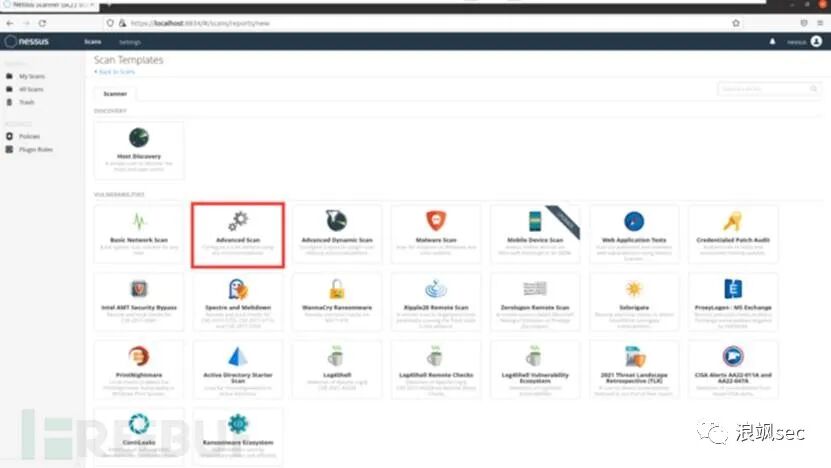Open the PrintNightmare template icon
The width and height of the screenshot is (831, 468).
(139, 356)
